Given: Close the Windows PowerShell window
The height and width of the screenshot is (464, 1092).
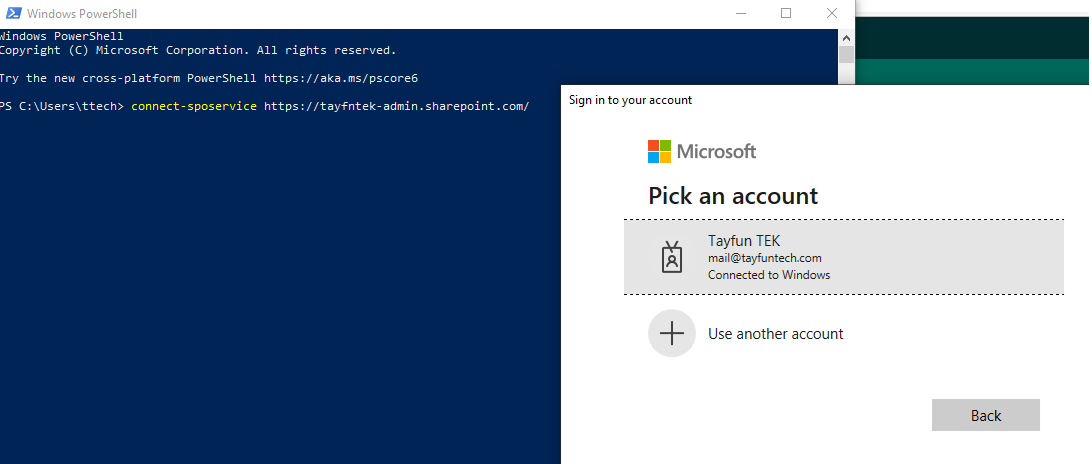Looking at the screenshot, I should [x=832, y=13].
